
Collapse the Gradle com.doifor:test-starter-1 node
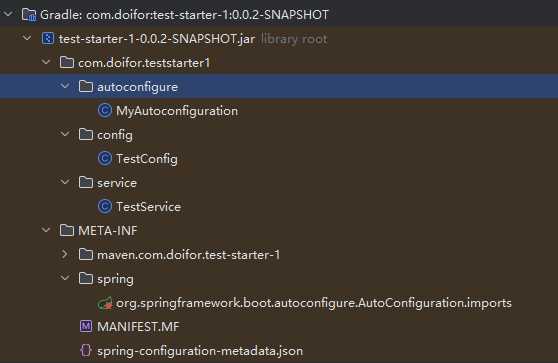pos(8,14)
